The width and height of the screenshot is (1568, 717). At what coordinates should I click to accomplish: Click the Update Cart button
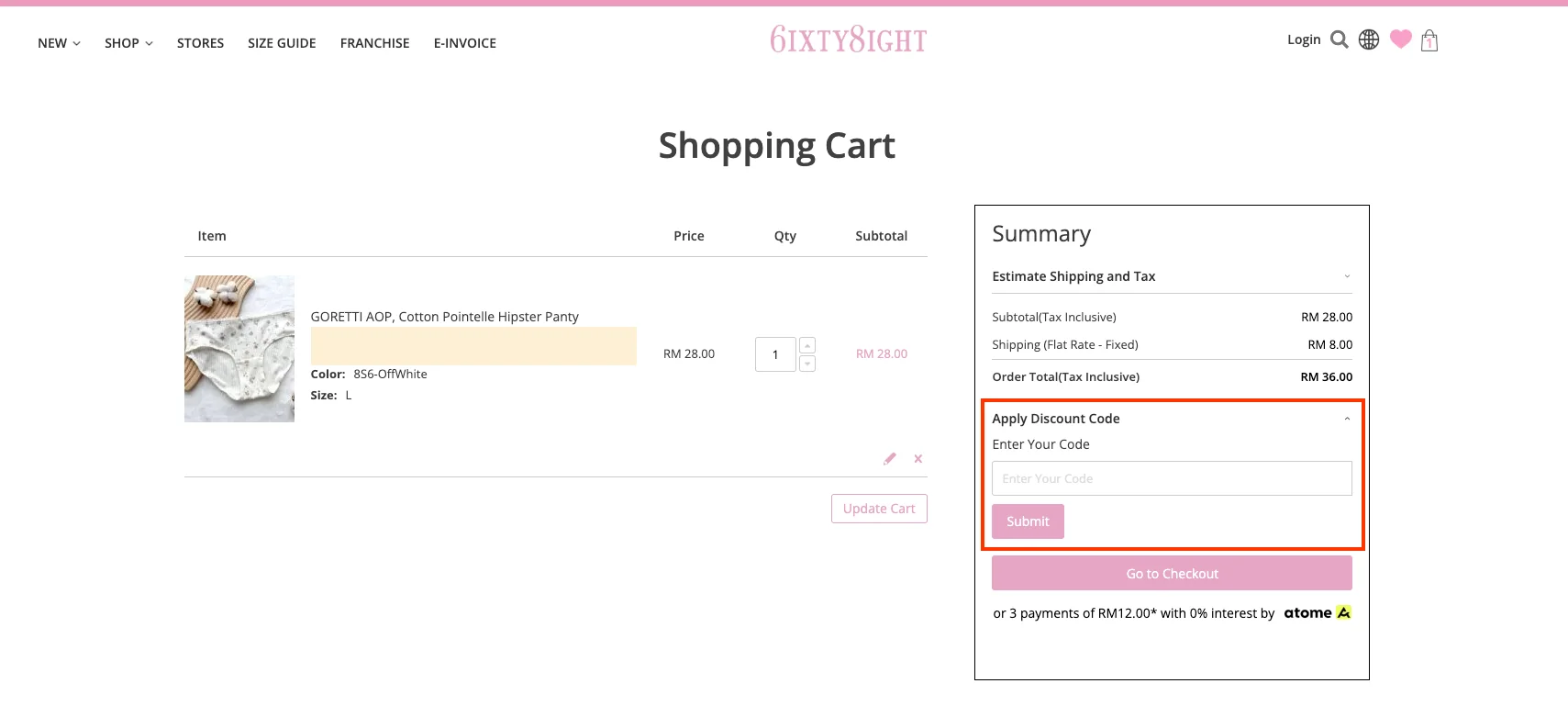tap(879, 509)
